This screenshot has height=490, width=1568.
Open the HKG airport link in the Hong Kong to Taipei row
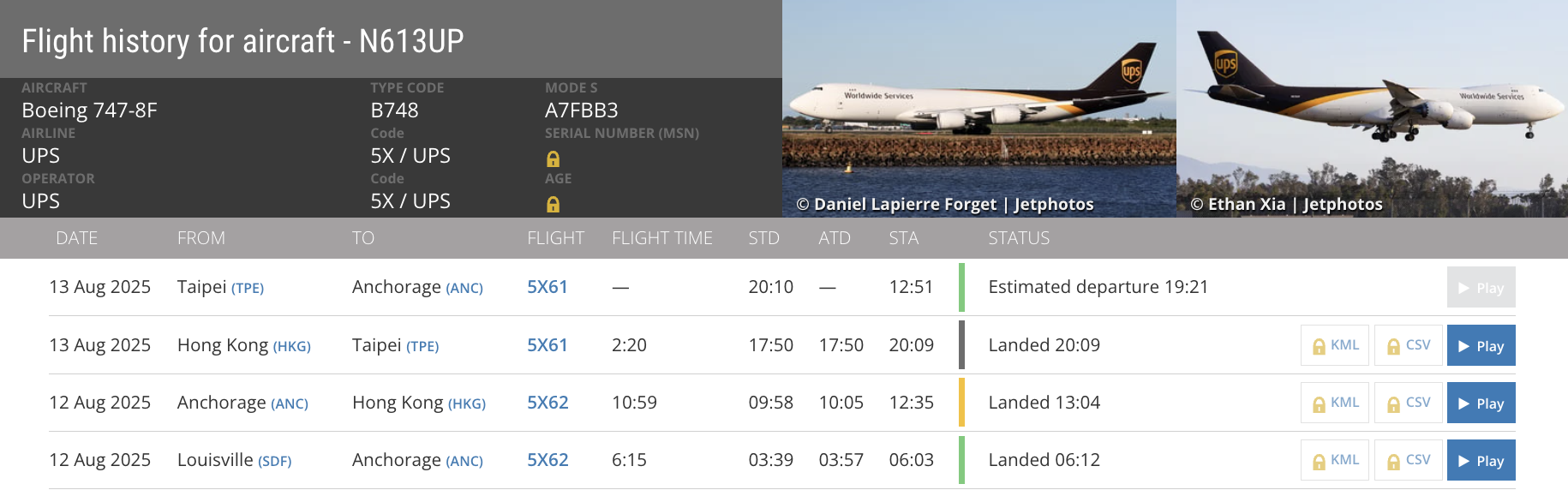[x=291, y=346]
